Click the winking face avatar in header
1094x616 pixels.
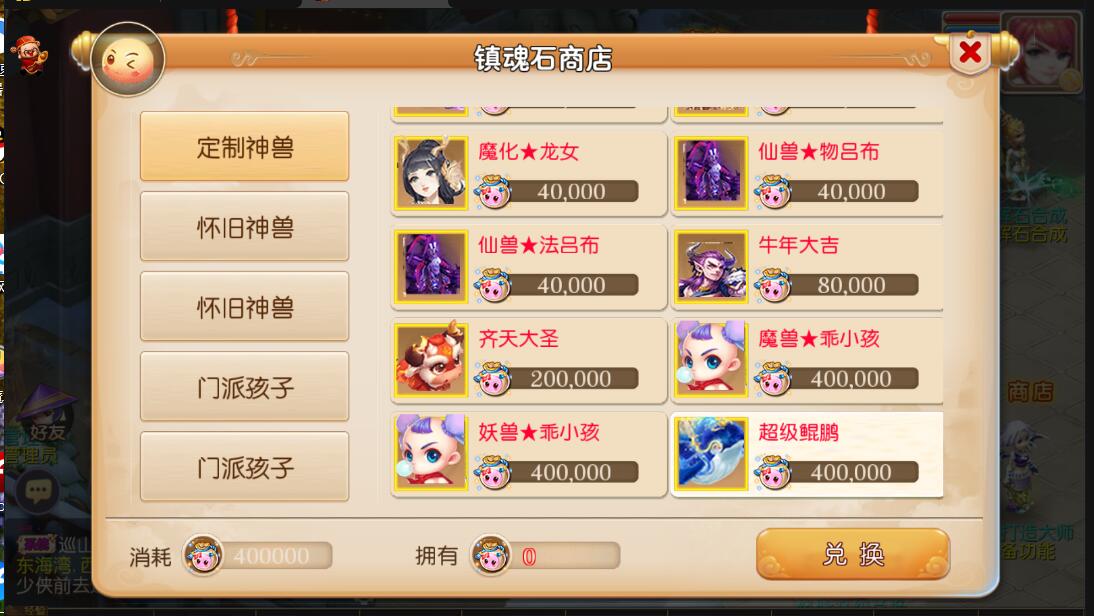128,60
